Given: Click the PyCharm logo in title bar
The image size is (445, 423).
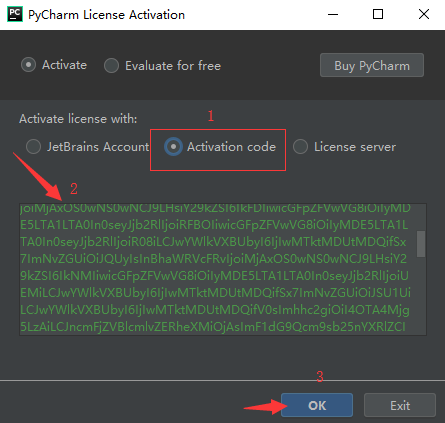Looking at the screenshot, I should [15, 14].
